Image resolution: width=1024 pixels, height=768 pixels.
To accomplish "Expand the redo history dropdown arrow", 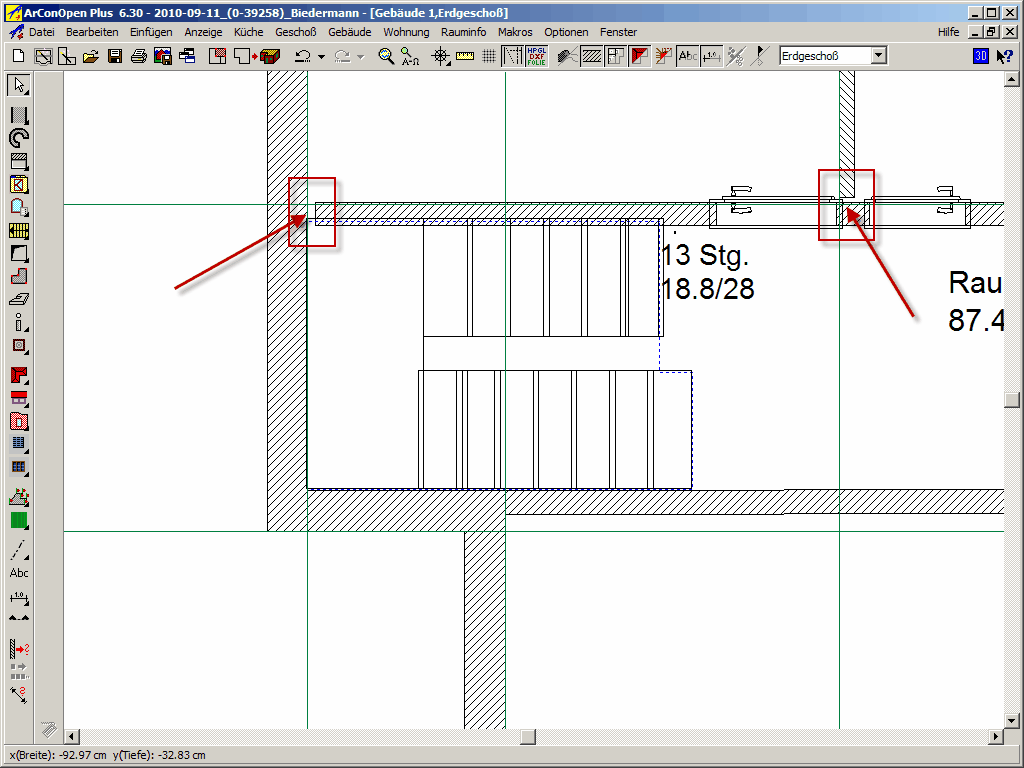I will point(360,57).
